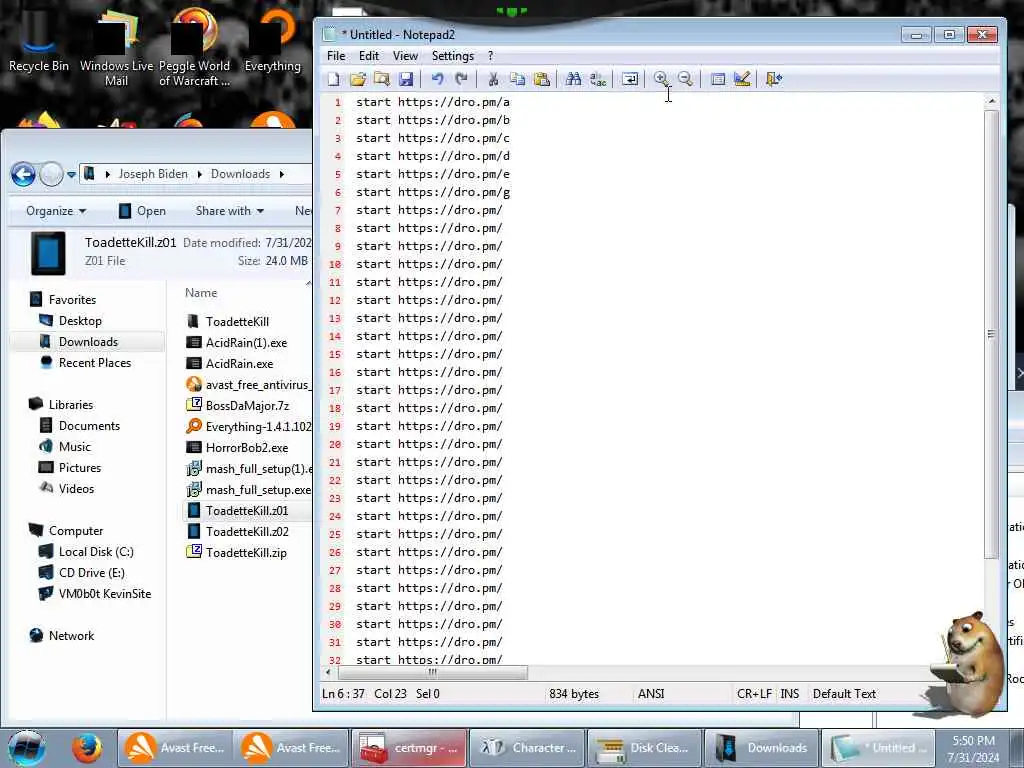1024x768 pixels.
Task: Open the Share with dropdown in Explorer
Action: click(x=229, y=211)
